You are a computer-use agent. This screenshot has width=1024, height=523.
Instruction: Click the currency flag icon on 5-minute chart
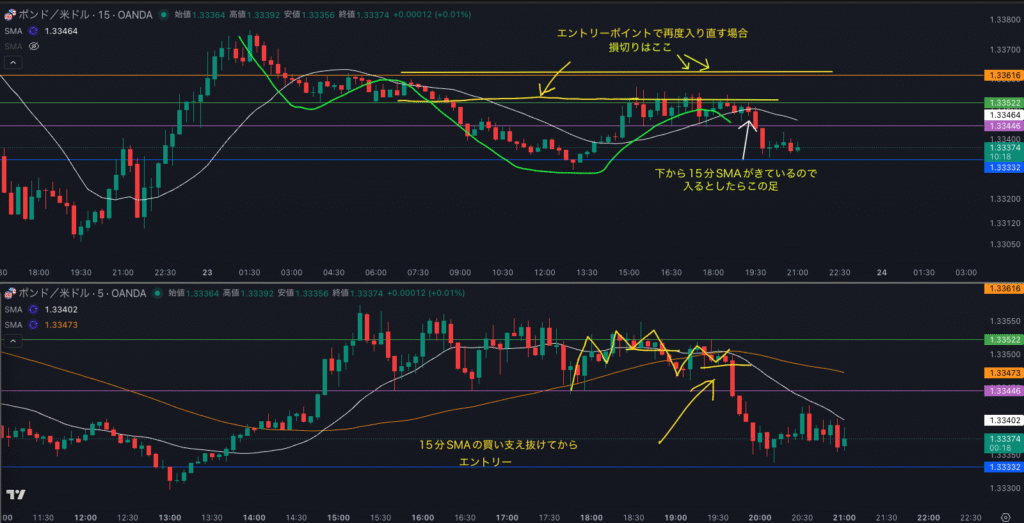pyautogui.click(x=9, y=293)
